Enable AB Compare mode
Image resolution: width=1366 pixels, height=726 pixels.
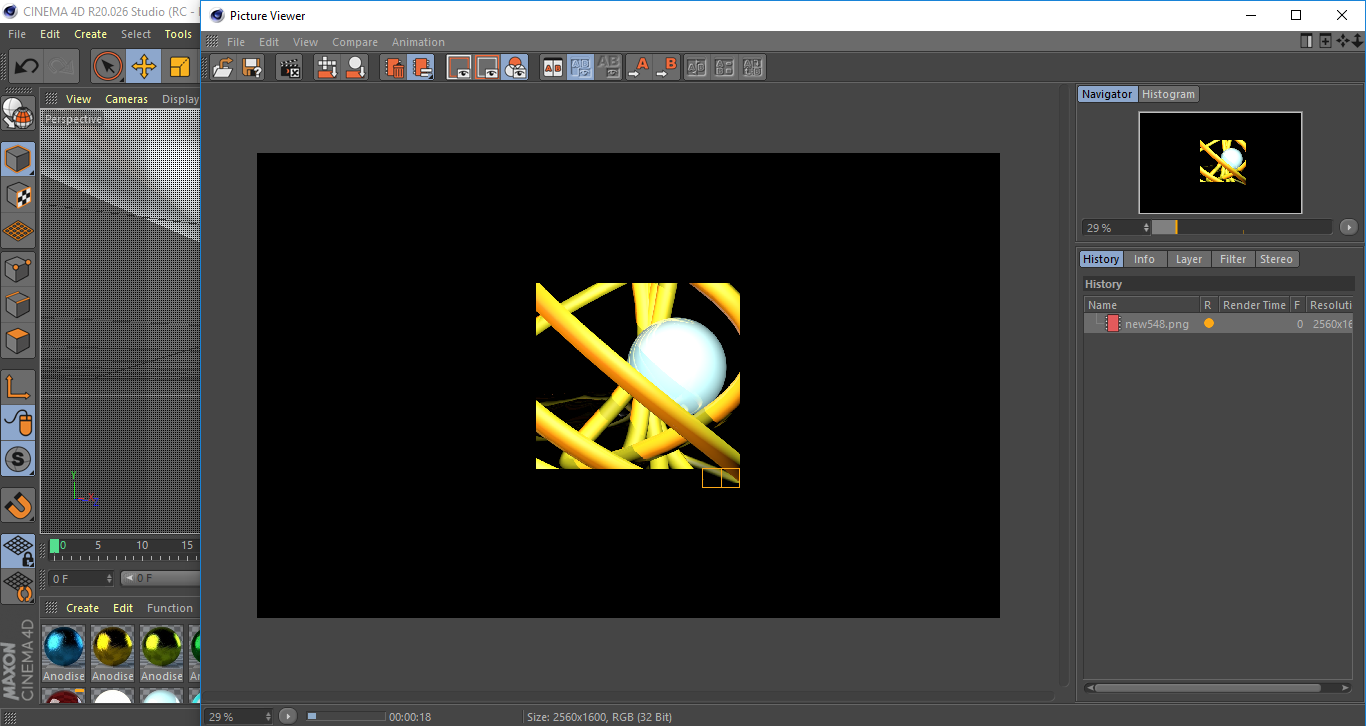coord(553,68)
